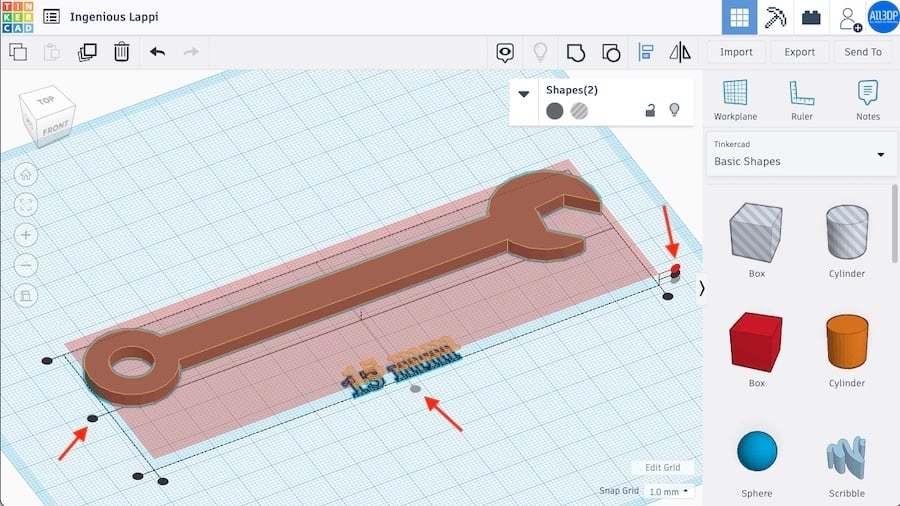Screen dimensions: 900x506
Task: Select the Hole striped shape option
Action: point(579,111)
